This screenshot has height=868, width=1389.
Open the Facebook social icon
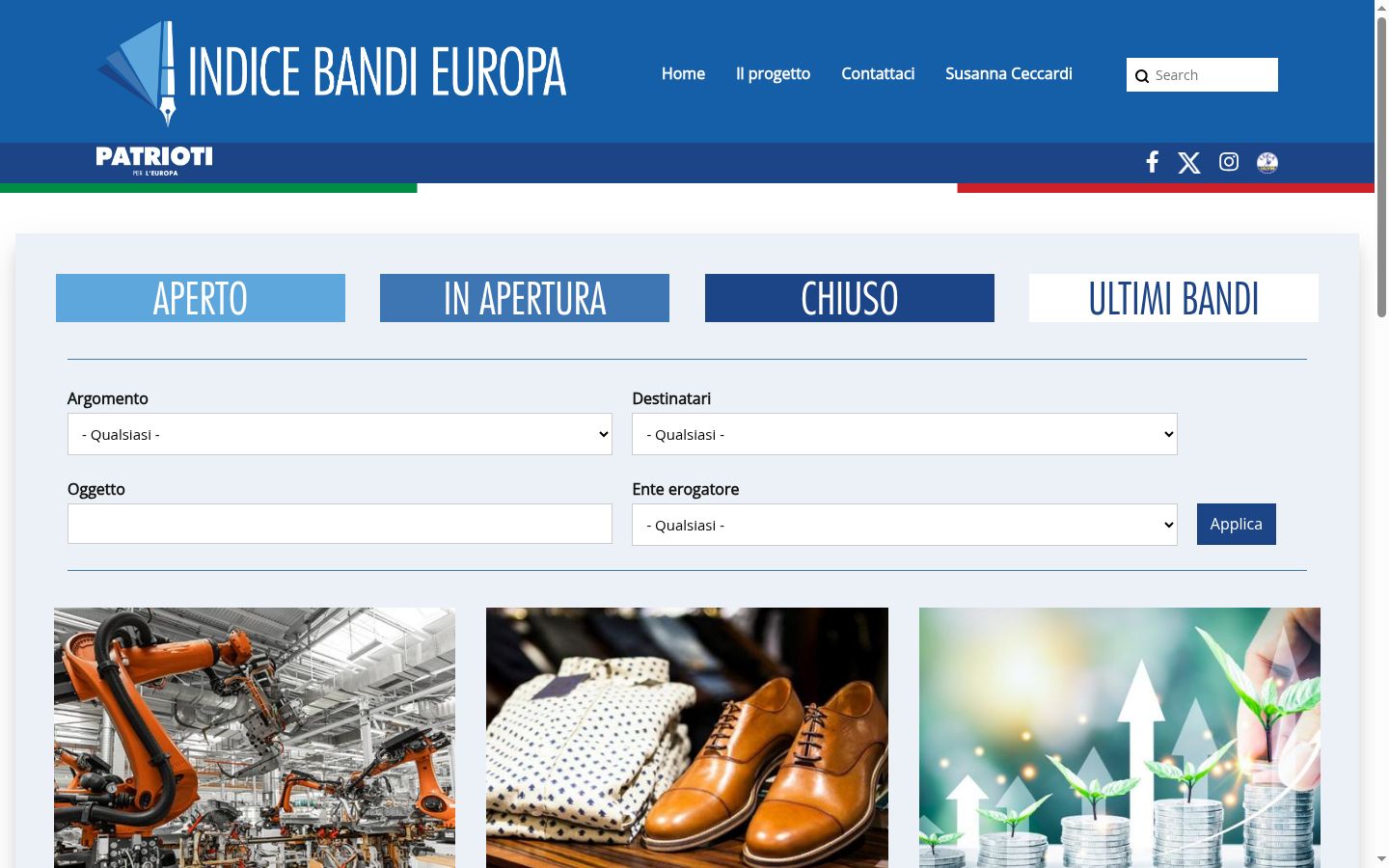click(1152, 162)
